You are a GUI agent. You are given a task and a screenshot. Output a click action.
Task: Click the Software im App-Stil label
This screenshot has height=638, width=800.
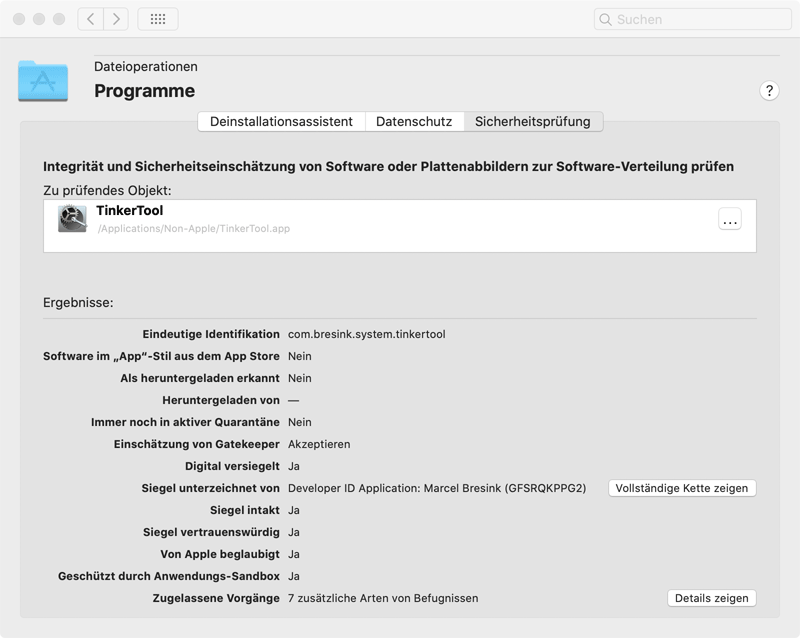(161, 356)
